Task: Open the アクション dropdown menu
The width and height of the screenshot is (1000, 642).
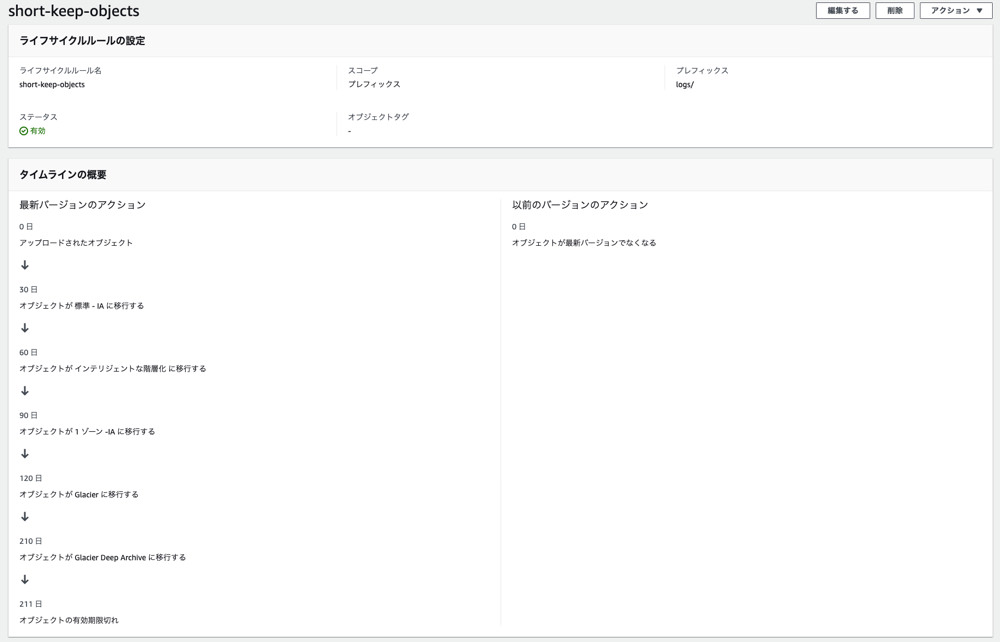Action: click(955, 11)
